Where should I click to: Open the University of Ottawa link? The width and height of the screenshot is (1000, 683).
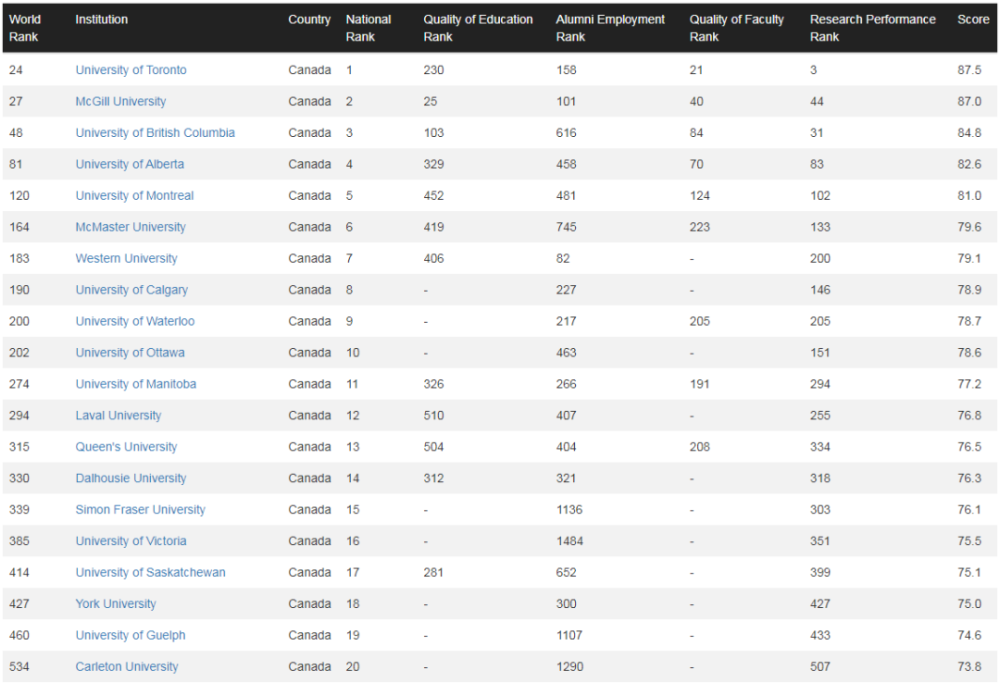[130, 353]
